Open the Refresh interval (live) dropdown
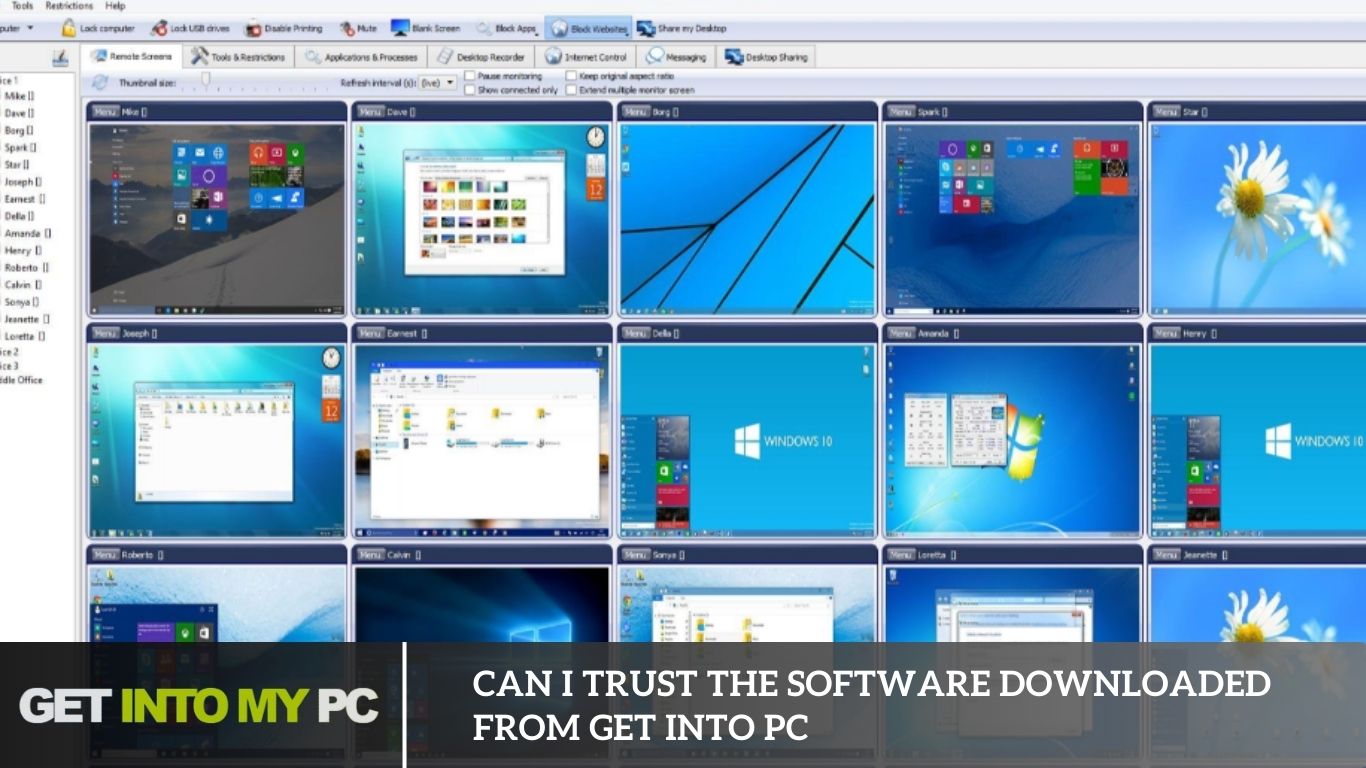1366x768 pixels. (438, 83)
